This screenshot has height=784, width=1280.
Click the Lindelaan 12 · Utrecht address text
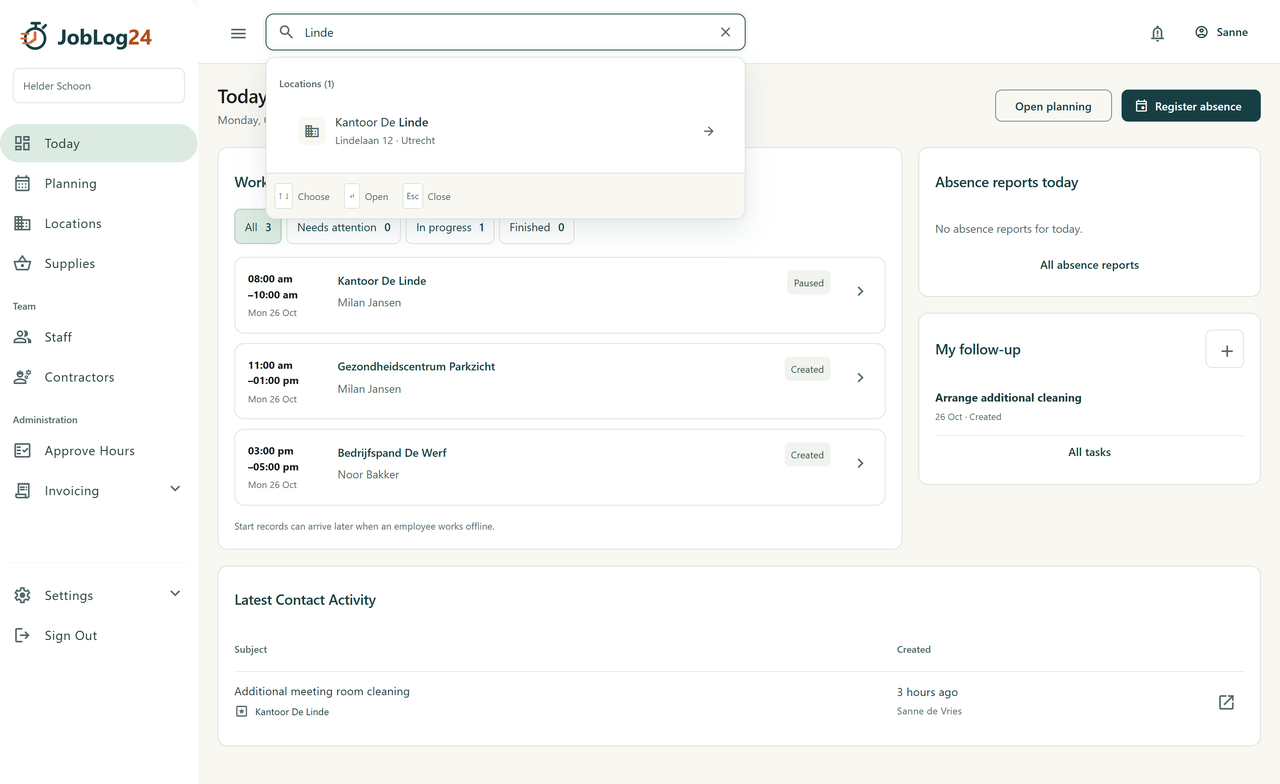tap(385, 141)
